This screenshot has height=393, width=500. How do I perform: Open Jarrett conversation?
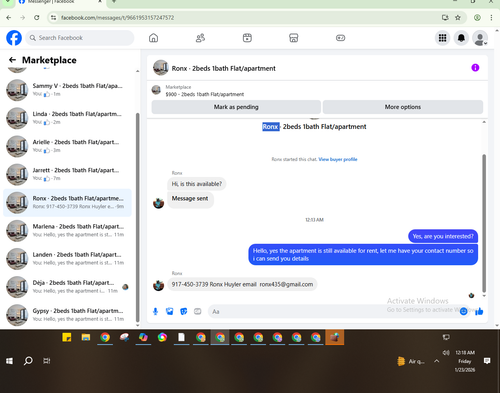point(68,174)
